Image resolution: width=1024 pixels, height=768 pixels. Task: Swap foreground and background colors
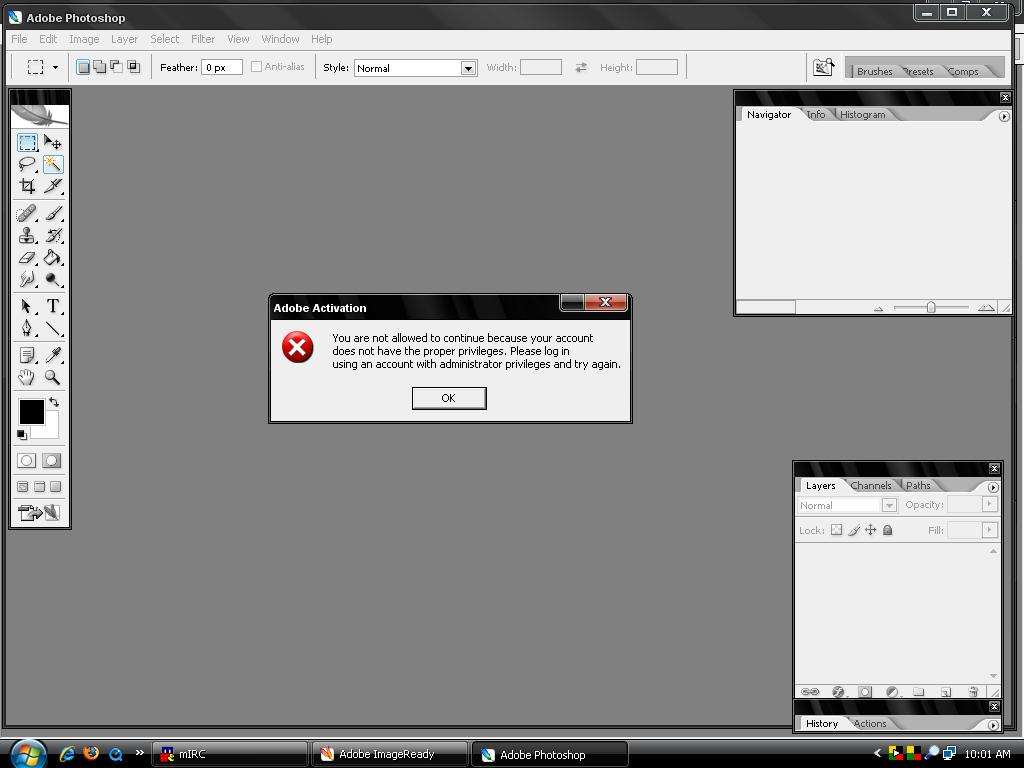(x=54, y=402)
